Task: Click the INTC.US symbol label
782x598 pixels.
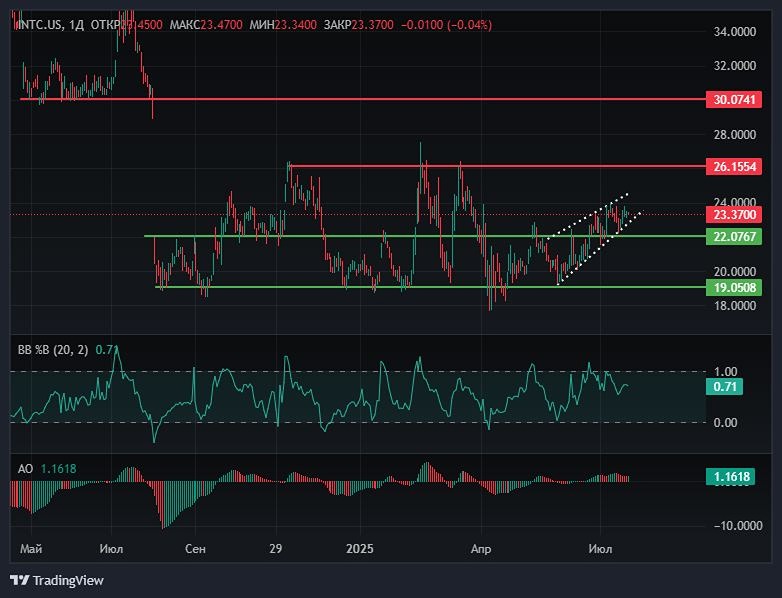Action: click(40, 24)
